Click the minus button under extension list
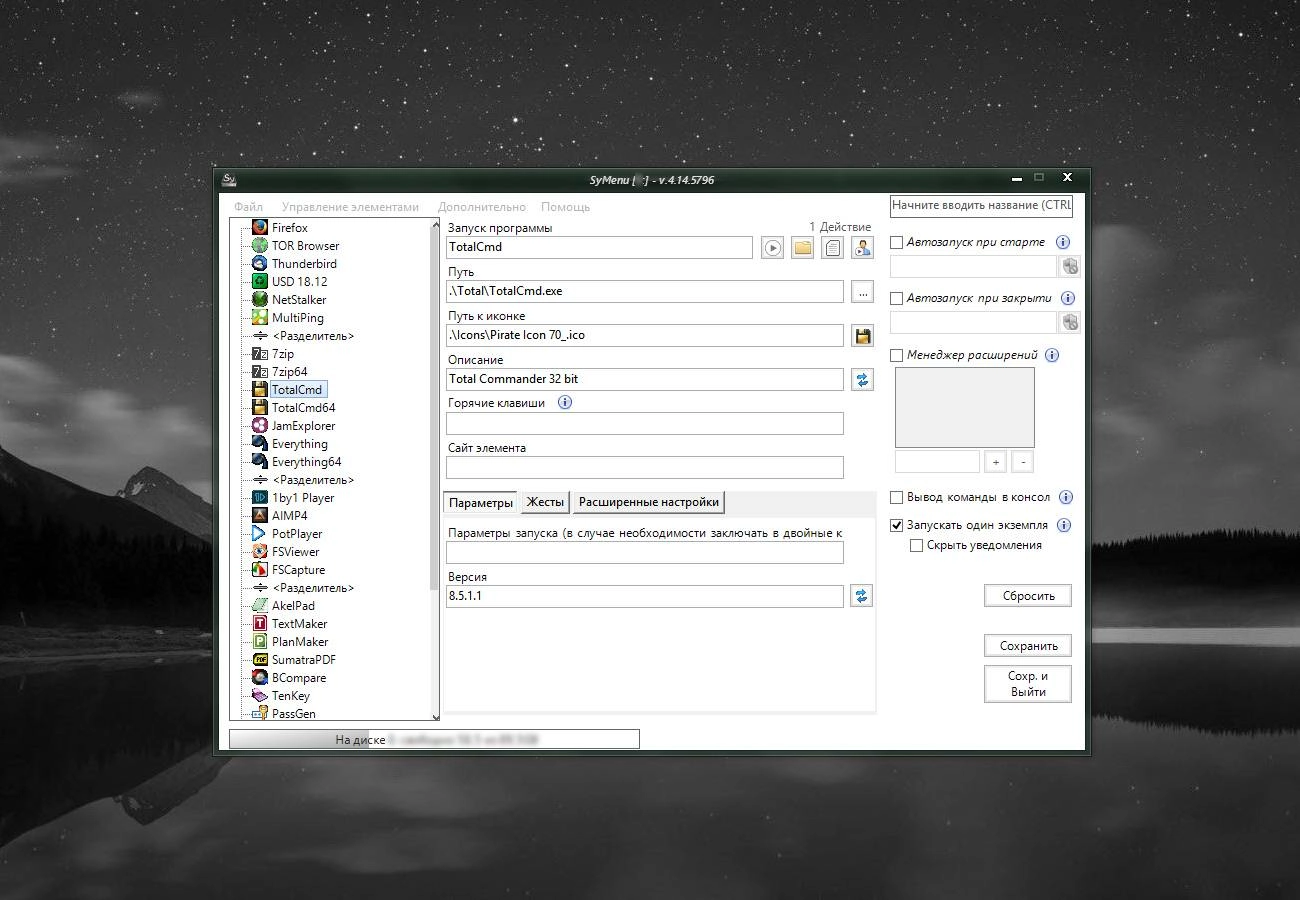 (x=1022, y=462)
